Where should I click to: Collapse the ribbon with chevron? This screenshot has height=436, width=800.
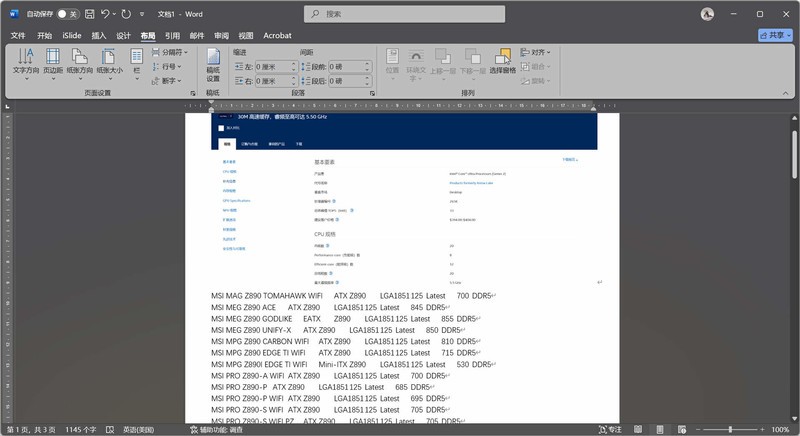click(785, 93)
